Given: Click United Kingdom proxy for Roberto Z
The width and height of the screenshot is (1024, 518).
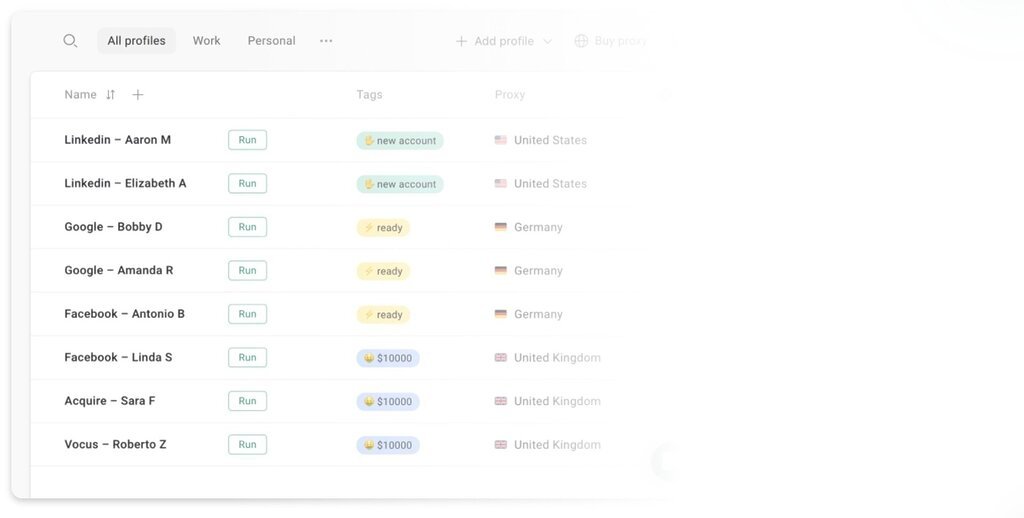Looking at the screenshot, I should tap(558, 445).
